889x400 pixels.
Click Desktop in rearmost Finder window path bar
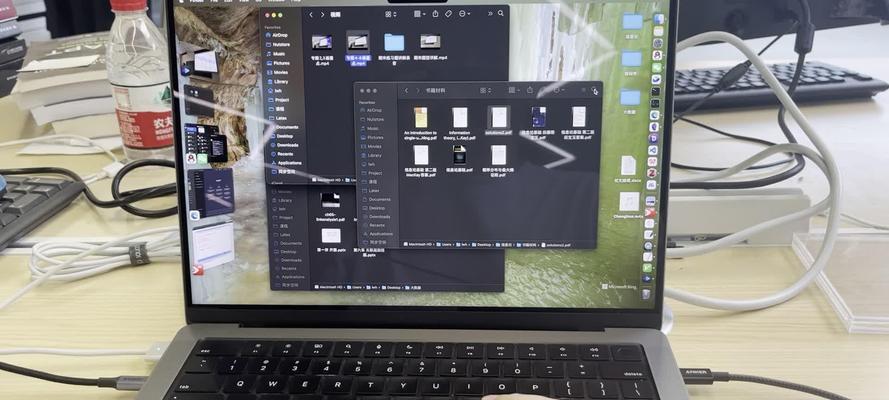click(x=391, y=287)
